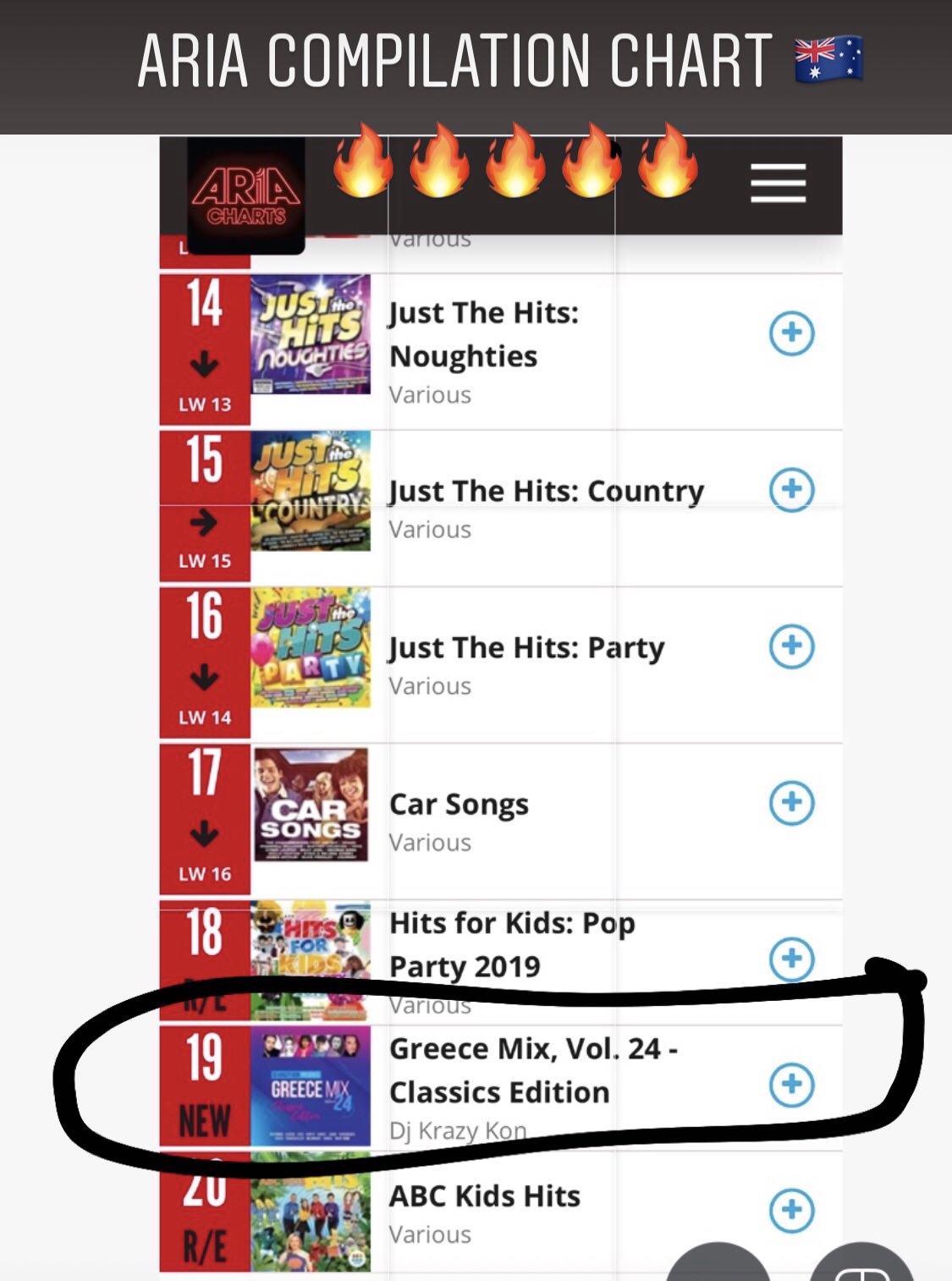Click the Dj Krazy Kon artist name

click(x=458, y=1130)
